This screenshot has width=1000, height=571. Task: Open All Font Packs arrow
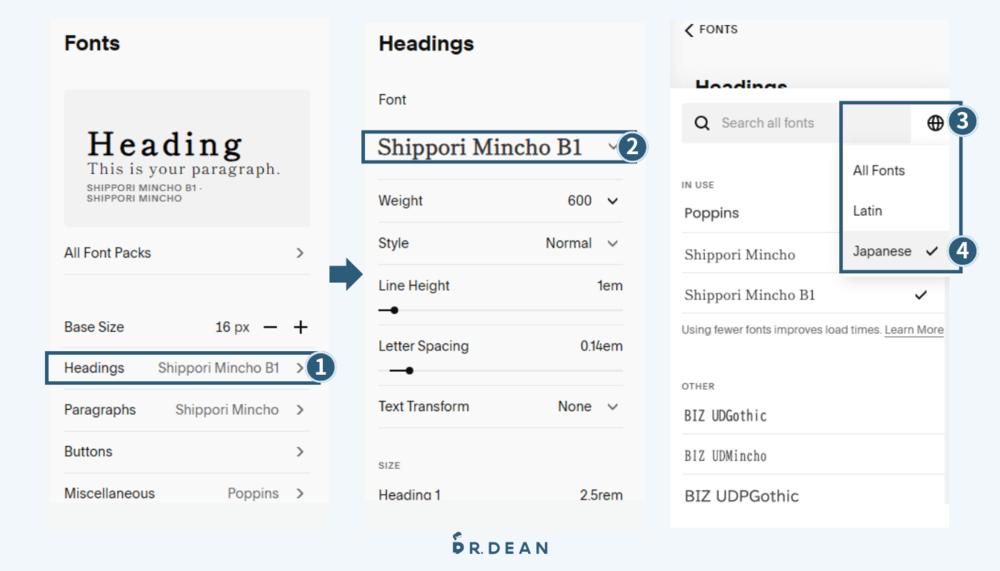[300, 253]
